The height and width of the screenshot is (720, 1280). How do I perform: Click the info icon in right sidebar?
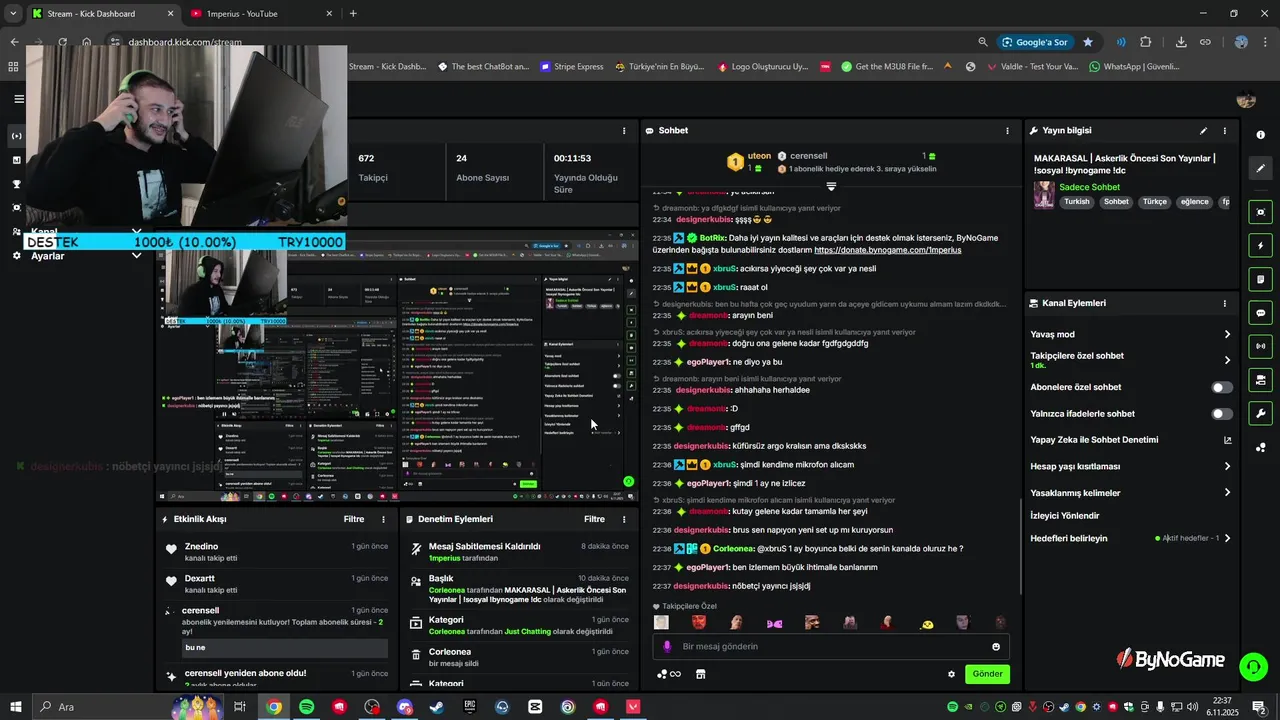1261,135
